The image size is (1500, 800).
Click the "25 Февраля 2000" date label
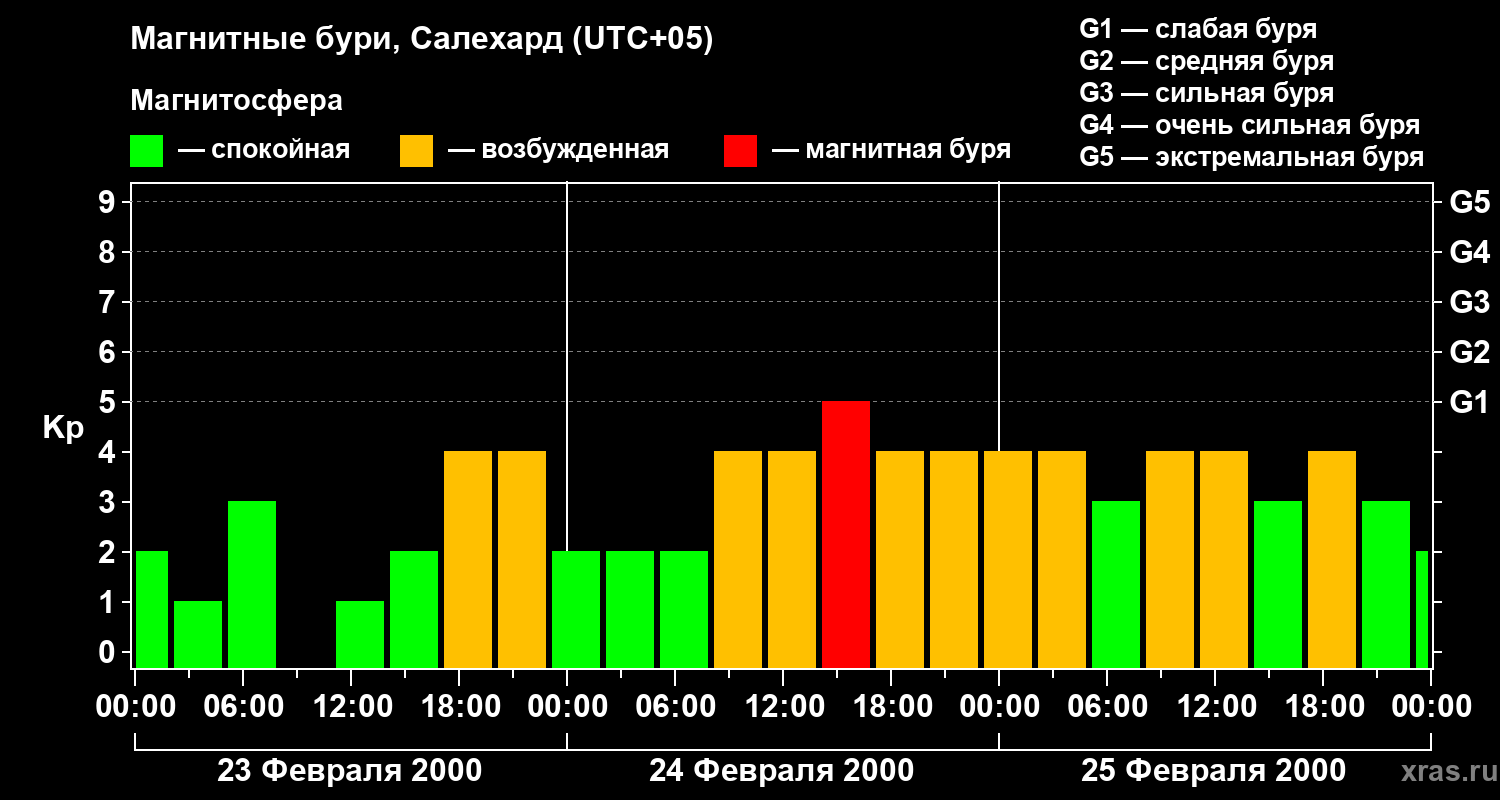coord(1214,771)
